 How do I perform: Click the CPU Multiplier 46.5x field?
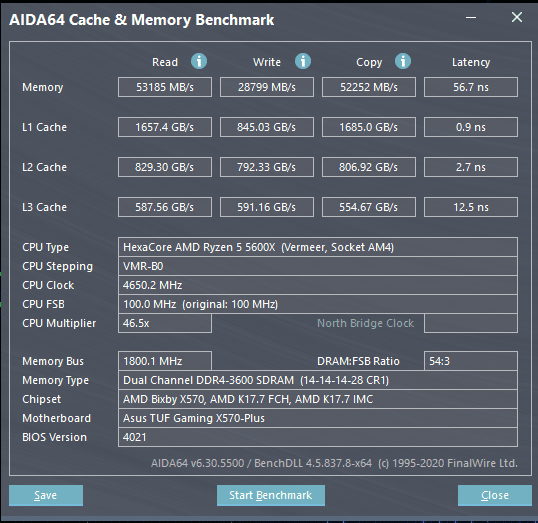[x=165, y=323]
